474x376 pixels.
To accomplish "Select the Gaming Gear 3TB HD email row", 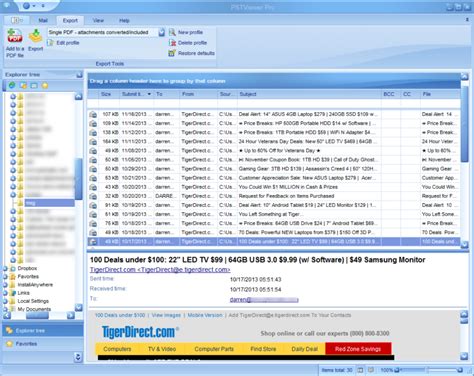I will 273,169.
